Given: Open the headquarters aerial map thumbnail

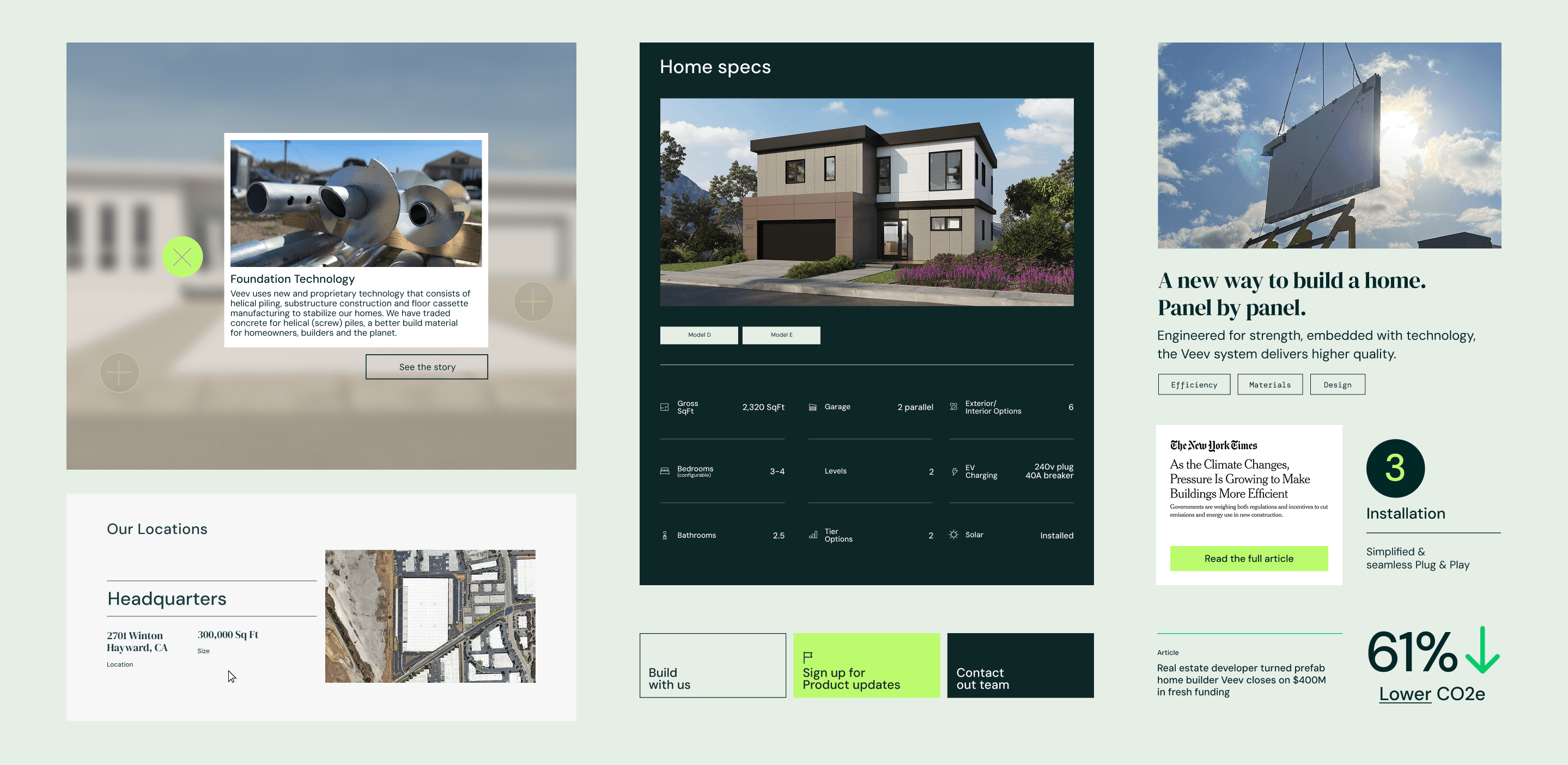Looking at the screenshot, I should tap(430, 616).
